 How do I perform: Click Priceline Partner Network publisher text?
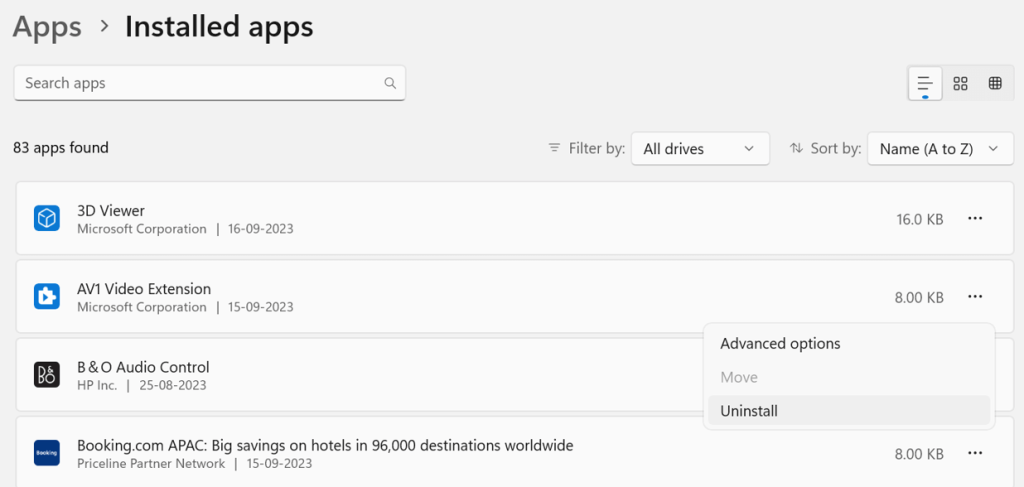[x=151, y=463]
